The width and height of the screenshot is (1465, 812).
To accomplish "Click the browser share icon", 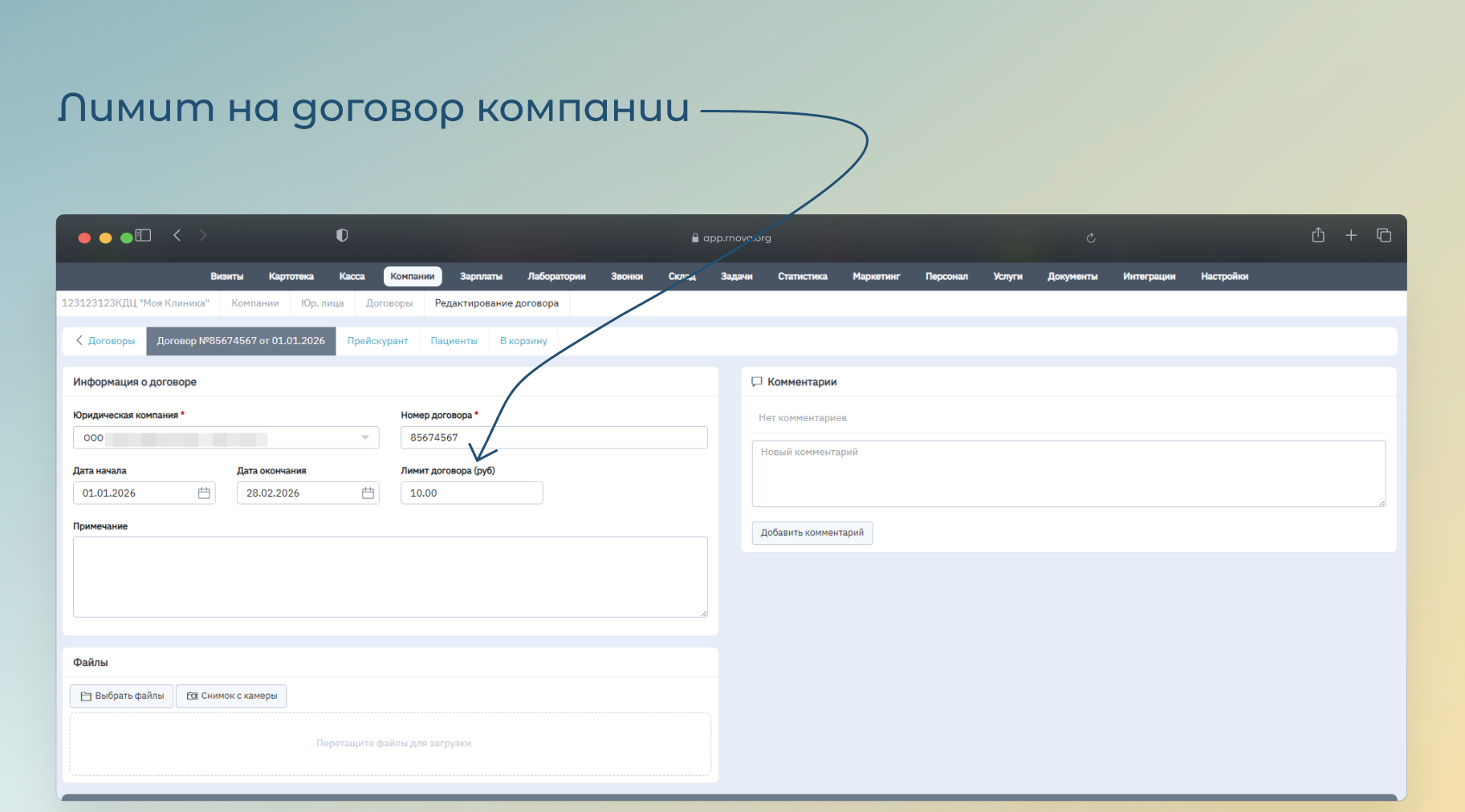I will pyautogui.click(x=1318, y=236).
